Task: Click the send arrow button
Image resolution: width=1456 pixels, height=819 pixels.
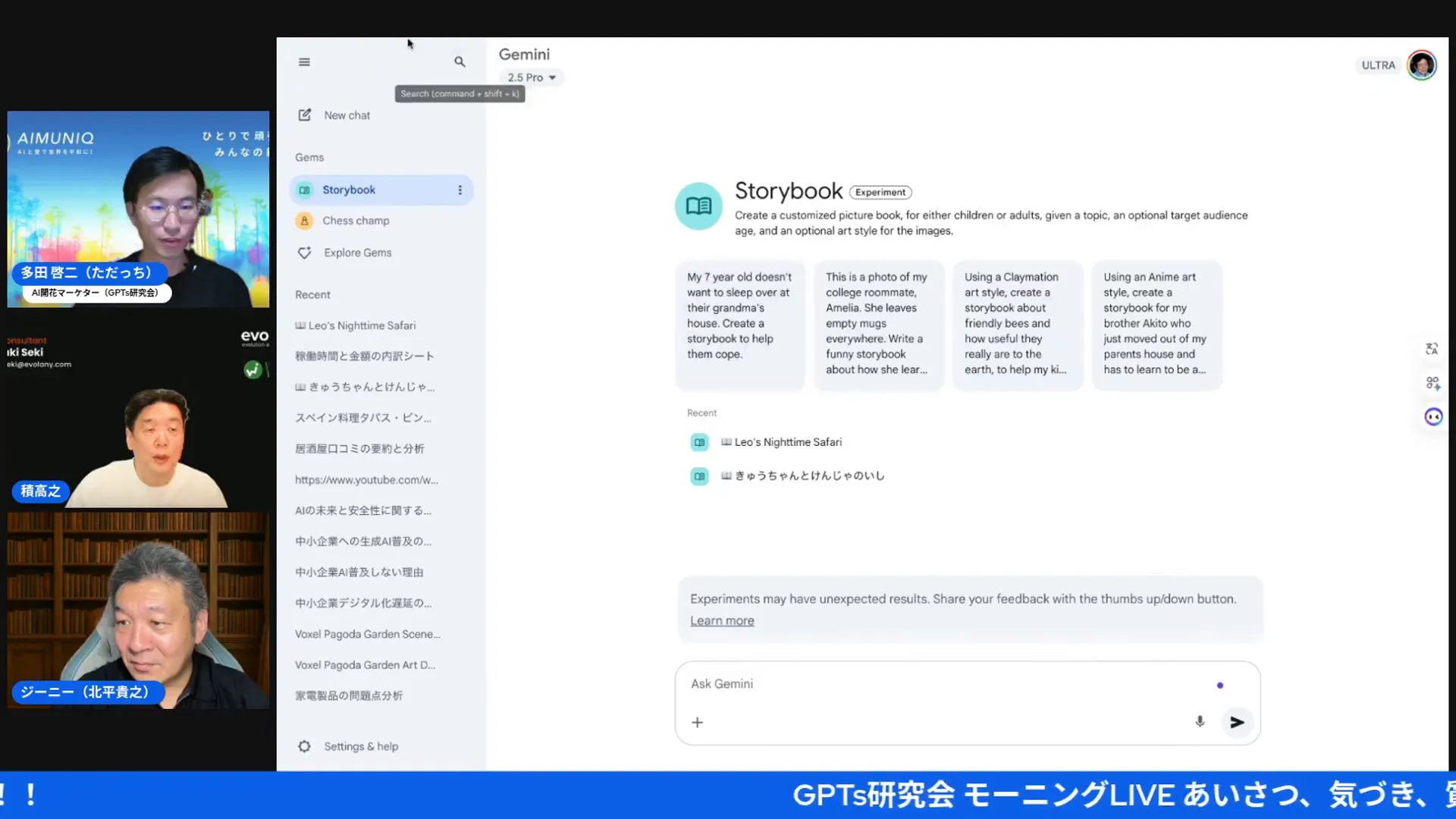Action: click(x=1237, y=723)
